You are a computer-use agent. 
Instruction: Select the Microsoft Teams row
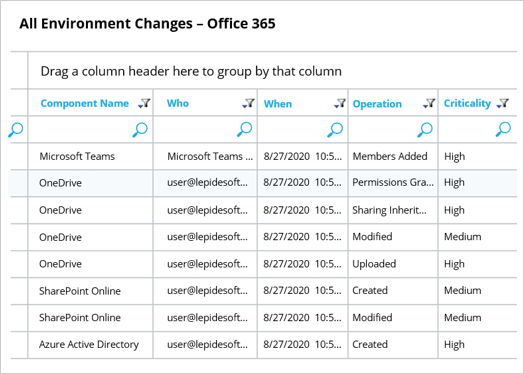264,156
